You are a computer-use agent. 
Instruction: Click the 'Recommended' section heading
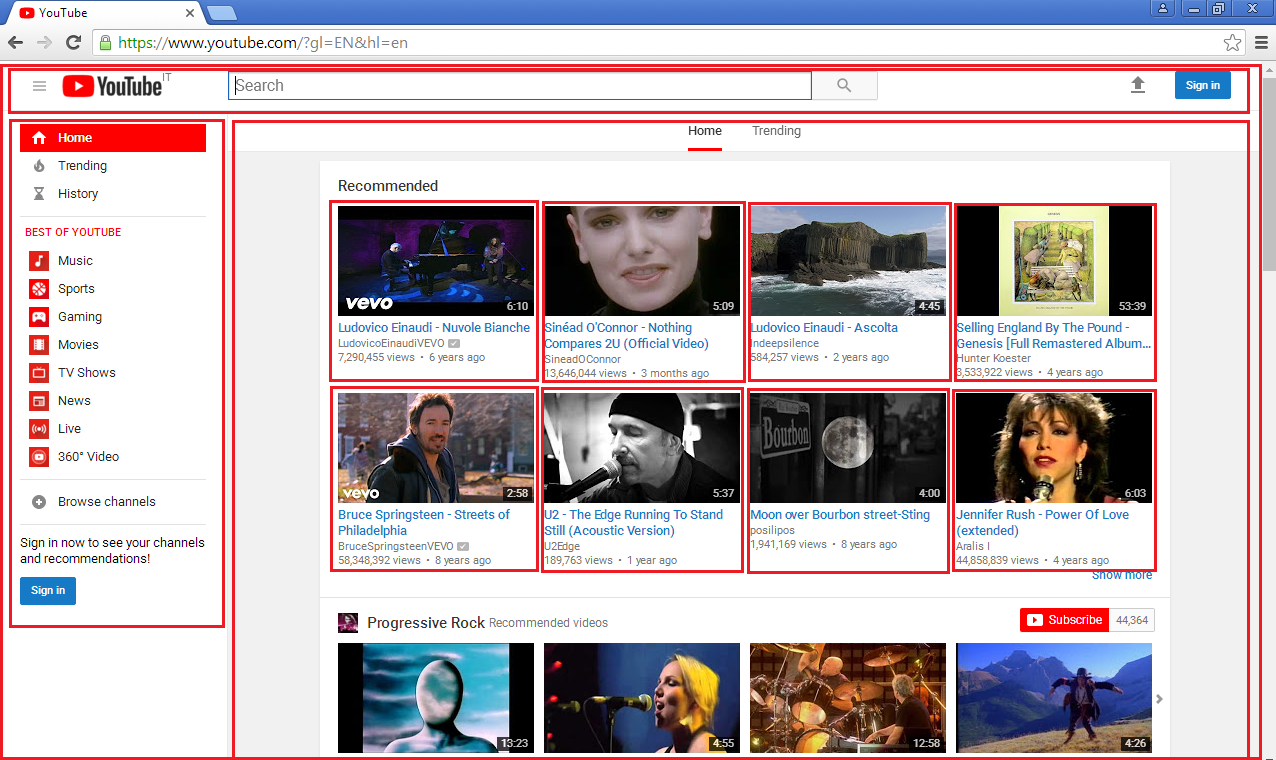pyautogui.click(x=388, y=186)
